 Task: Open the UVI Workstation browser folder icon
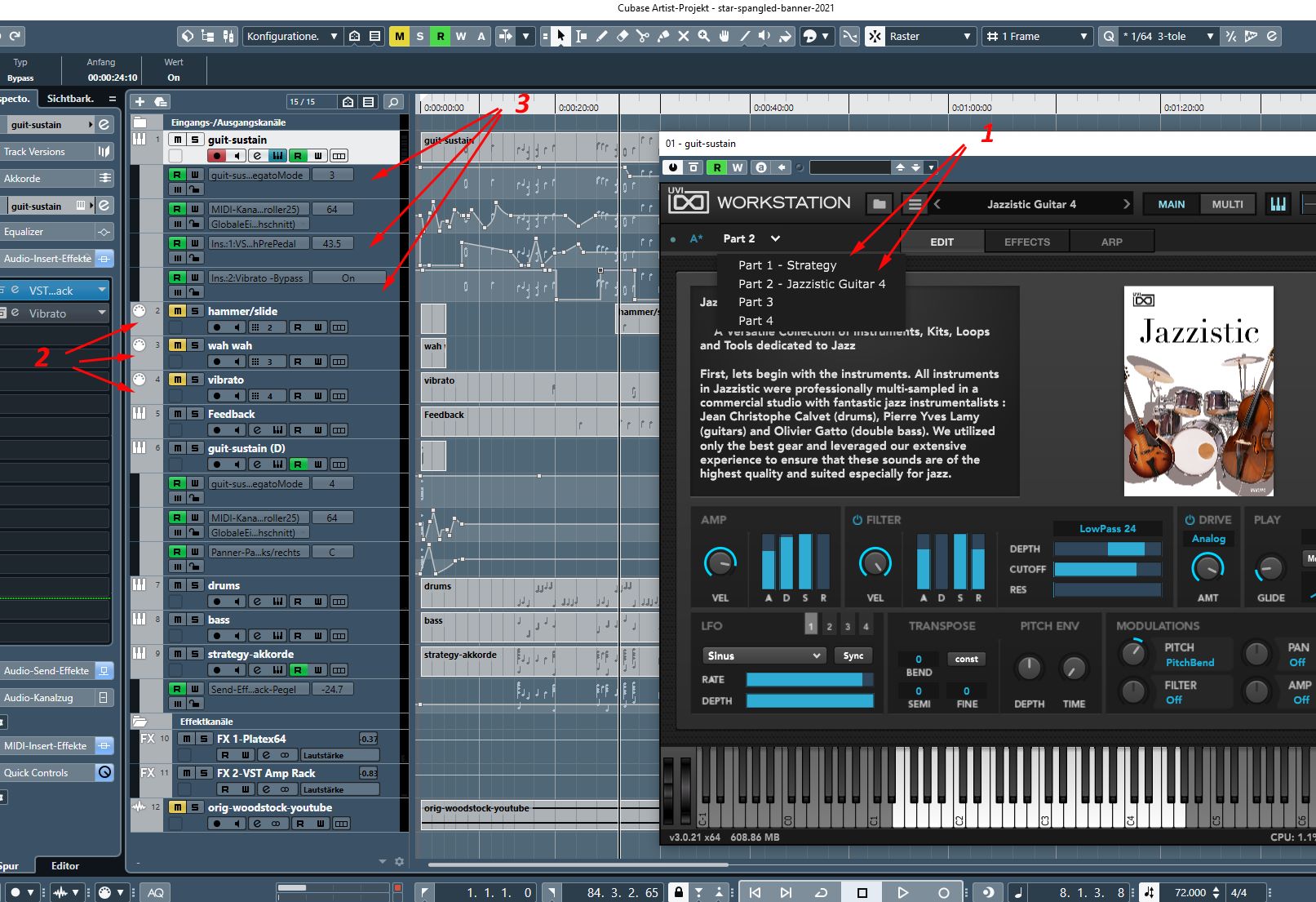tap(879, 204)
